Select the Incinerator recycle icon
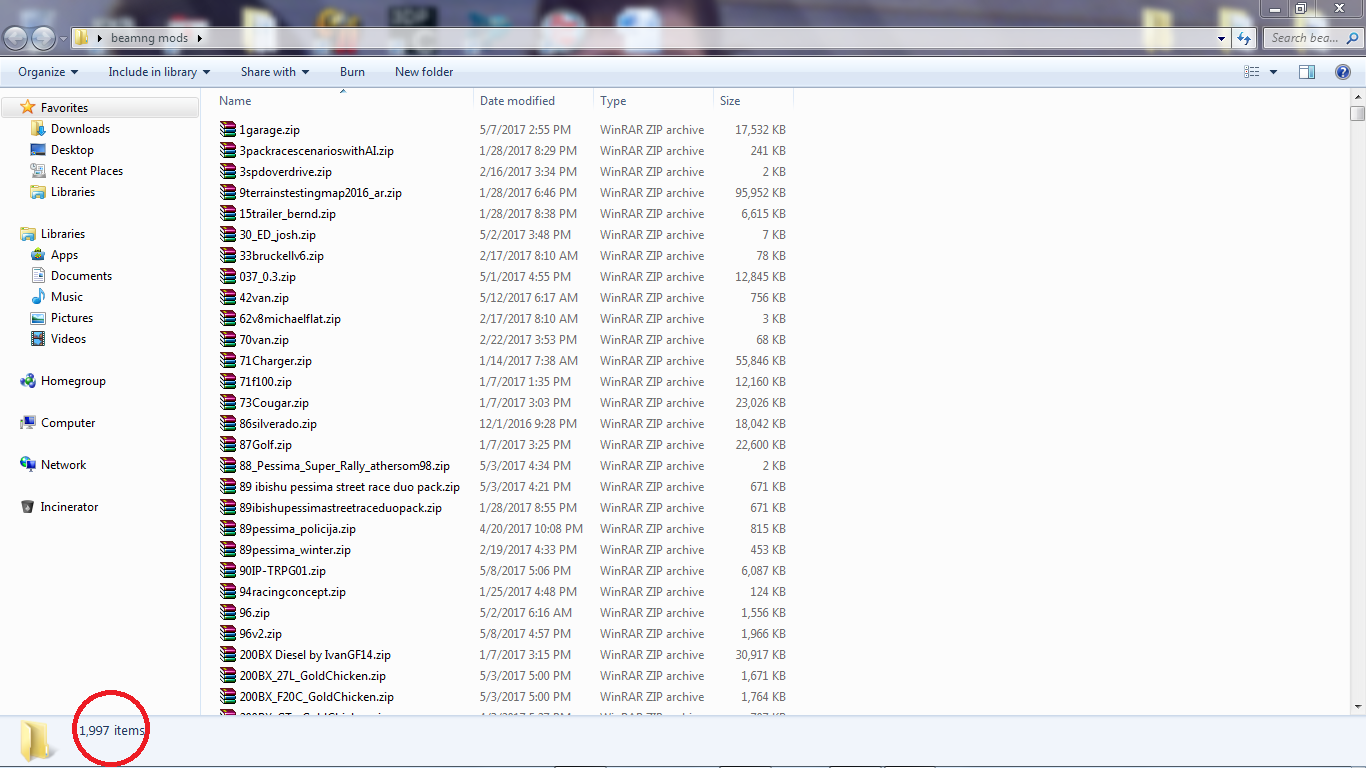 coord(28,507)
